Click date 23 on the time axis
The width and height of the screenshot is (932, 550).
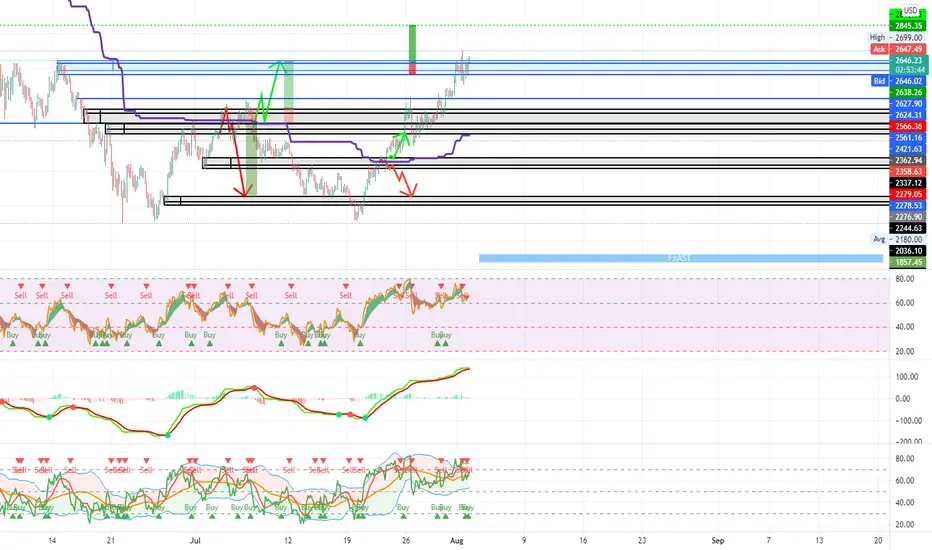[x=642, y=540]
